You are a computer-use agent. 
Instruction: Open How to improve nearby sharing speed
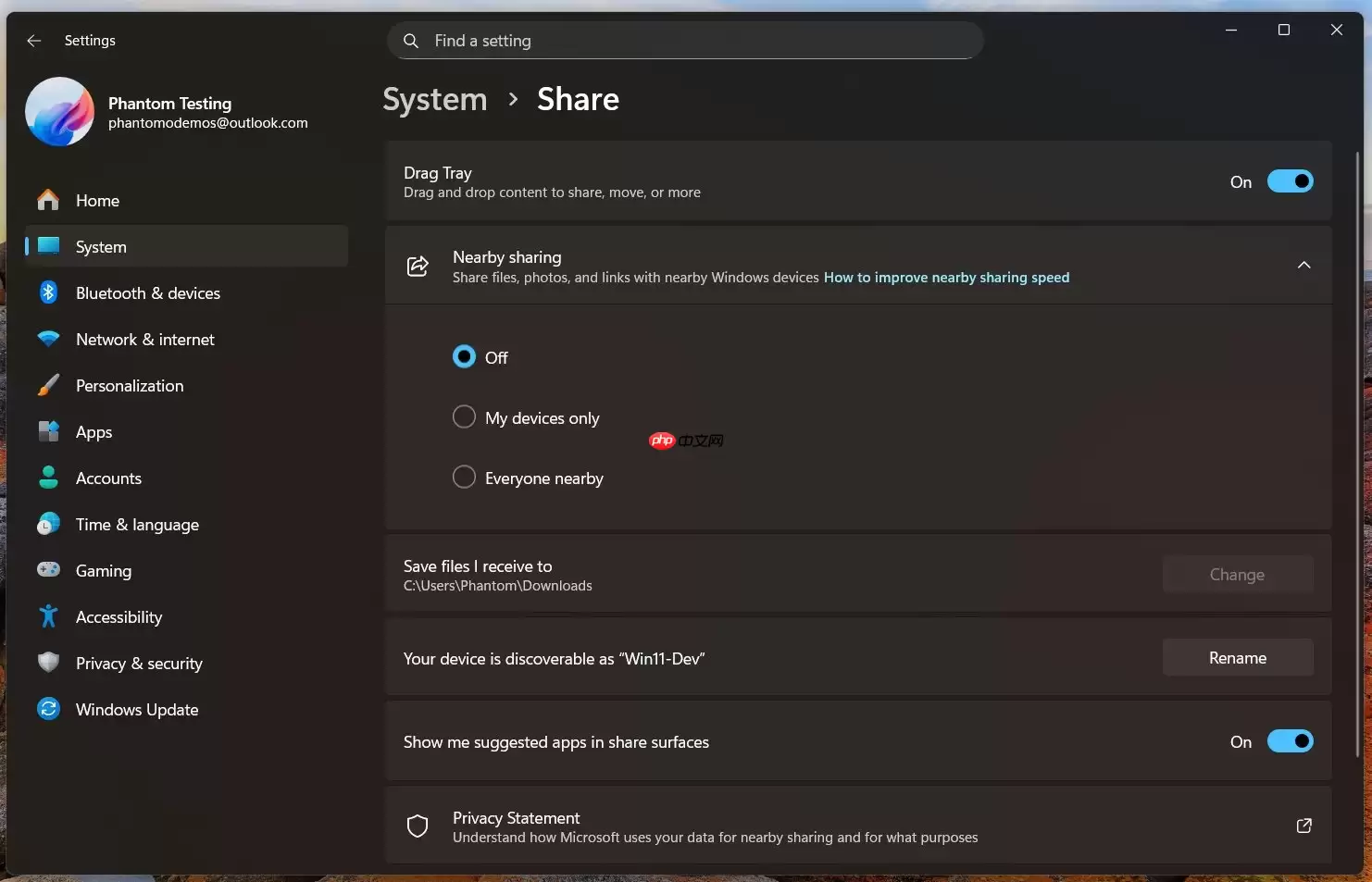pos(946,277)
